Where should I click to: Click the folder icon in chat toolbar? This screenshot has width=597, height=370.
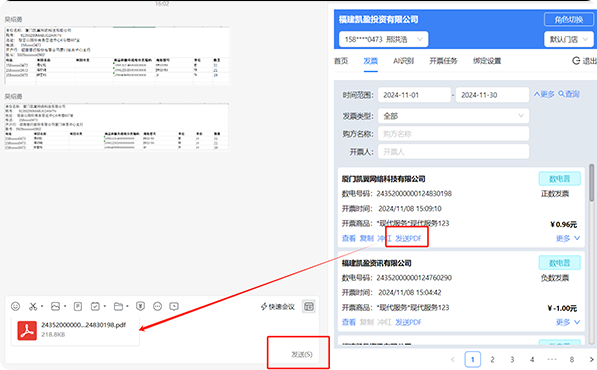(x=118, y=306)
